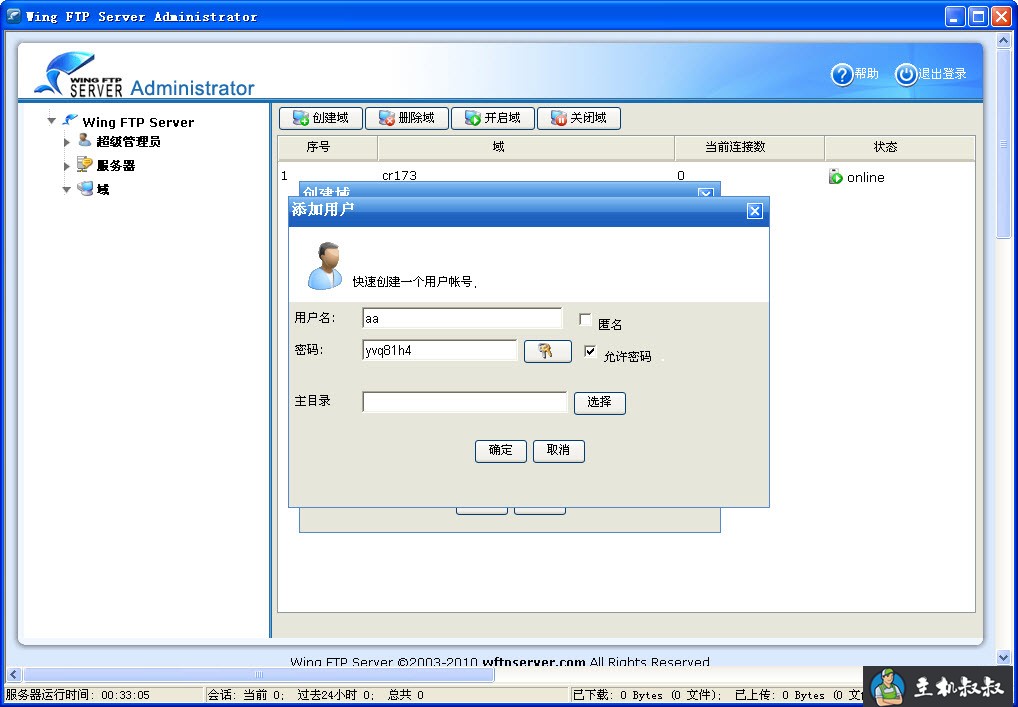The width and height of the screenshot is (1018, 707).
Task: Expand the 服务器 tree node
Action: (67, 166)
